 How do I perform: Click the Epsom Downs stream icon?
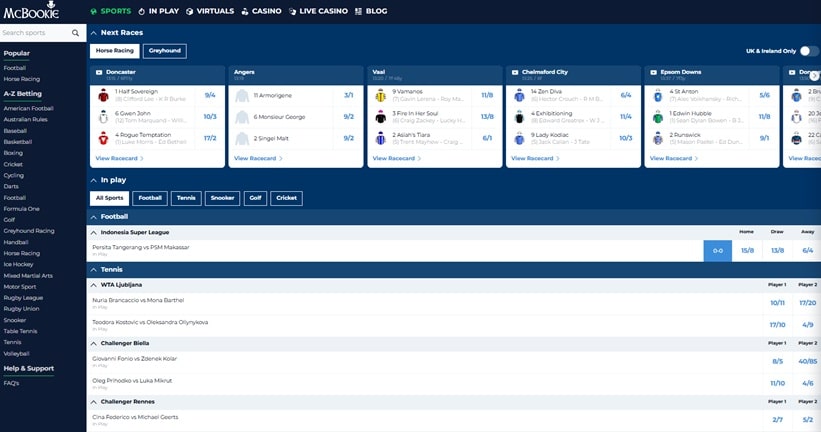point(652,73)
